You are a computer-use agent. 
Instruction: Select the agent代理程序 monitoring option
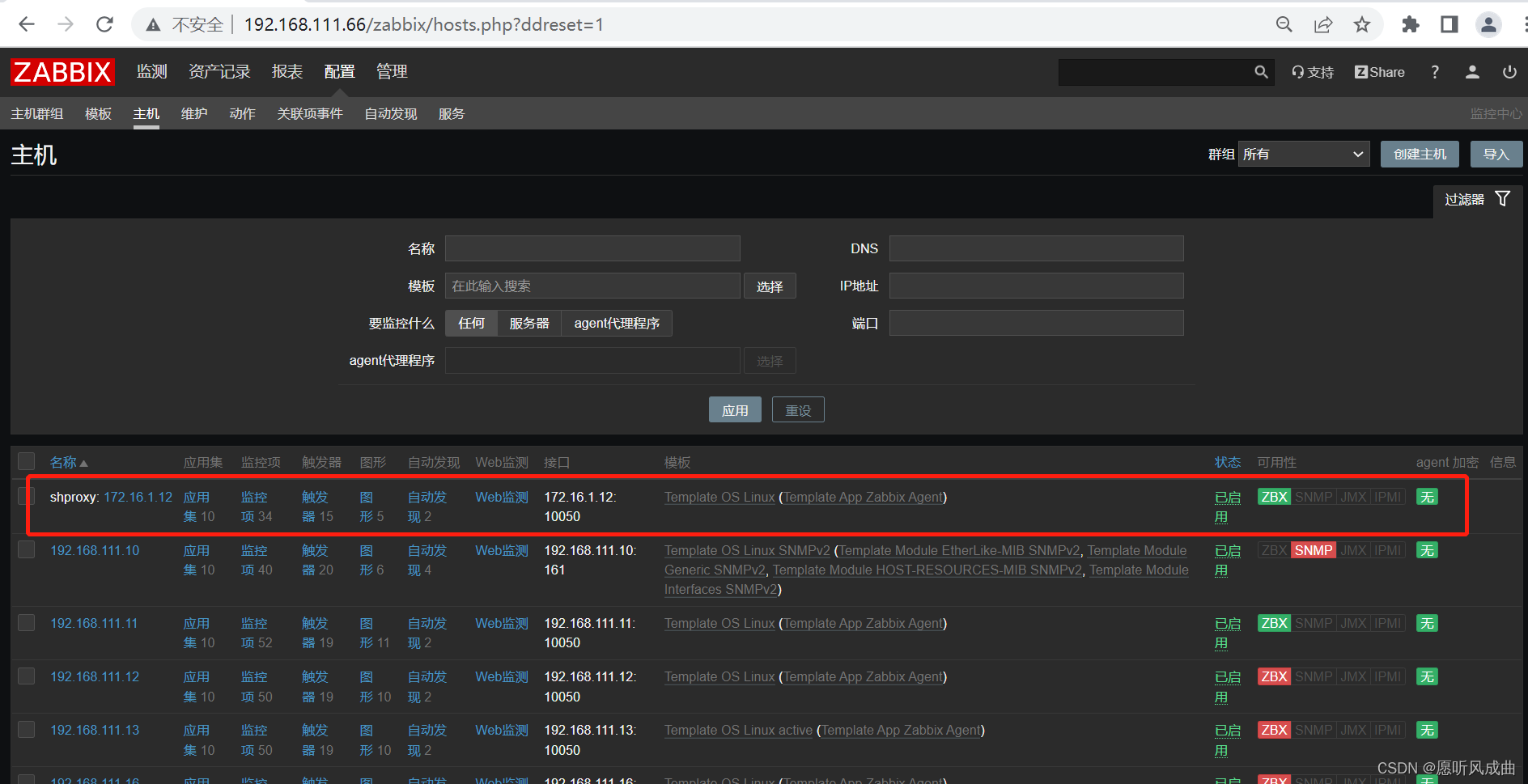(x=617, y=323)
